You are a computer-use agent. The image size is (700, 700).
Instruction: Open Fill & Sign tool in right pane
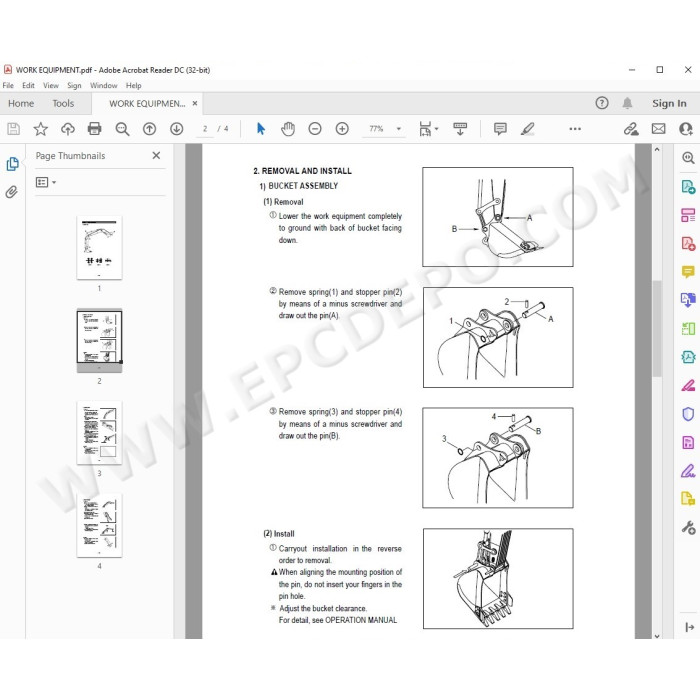click(x=688, y=471)
